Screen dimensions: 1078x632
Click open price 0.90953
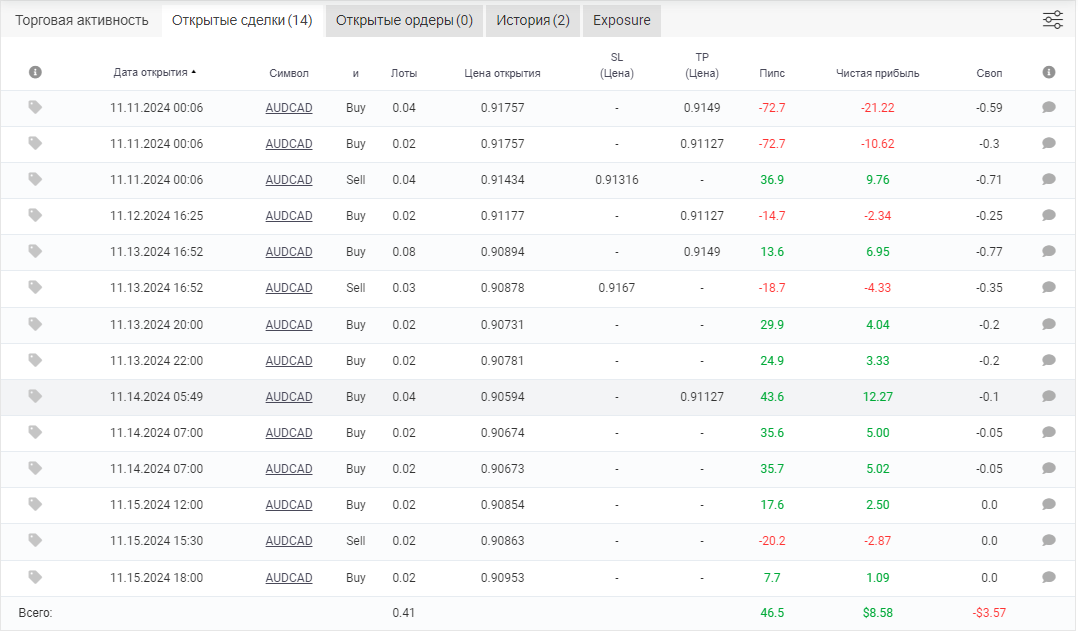pos(502,578)
